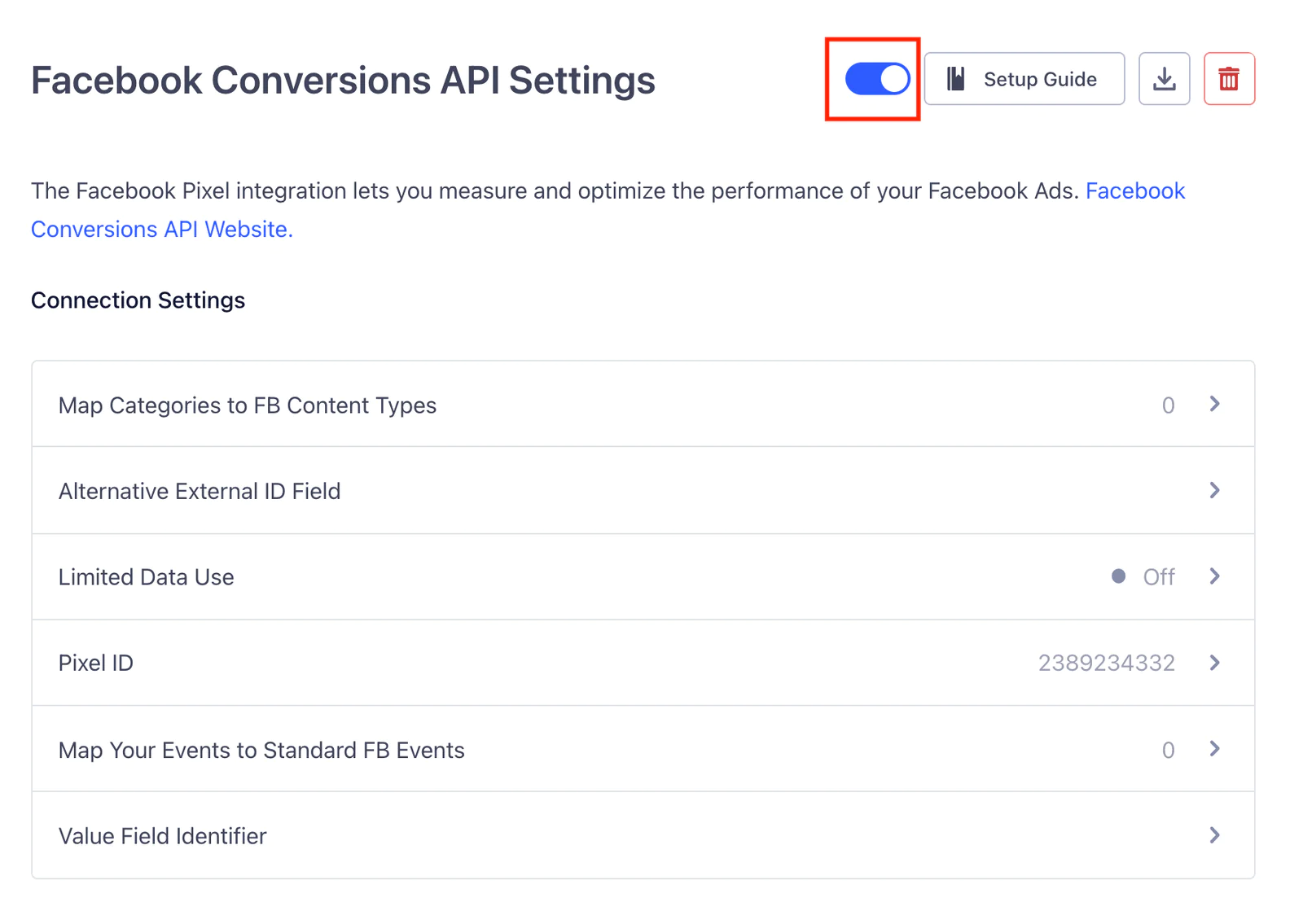Open the Setup Guide
1303x924 pixels.
coord(1024,79)
